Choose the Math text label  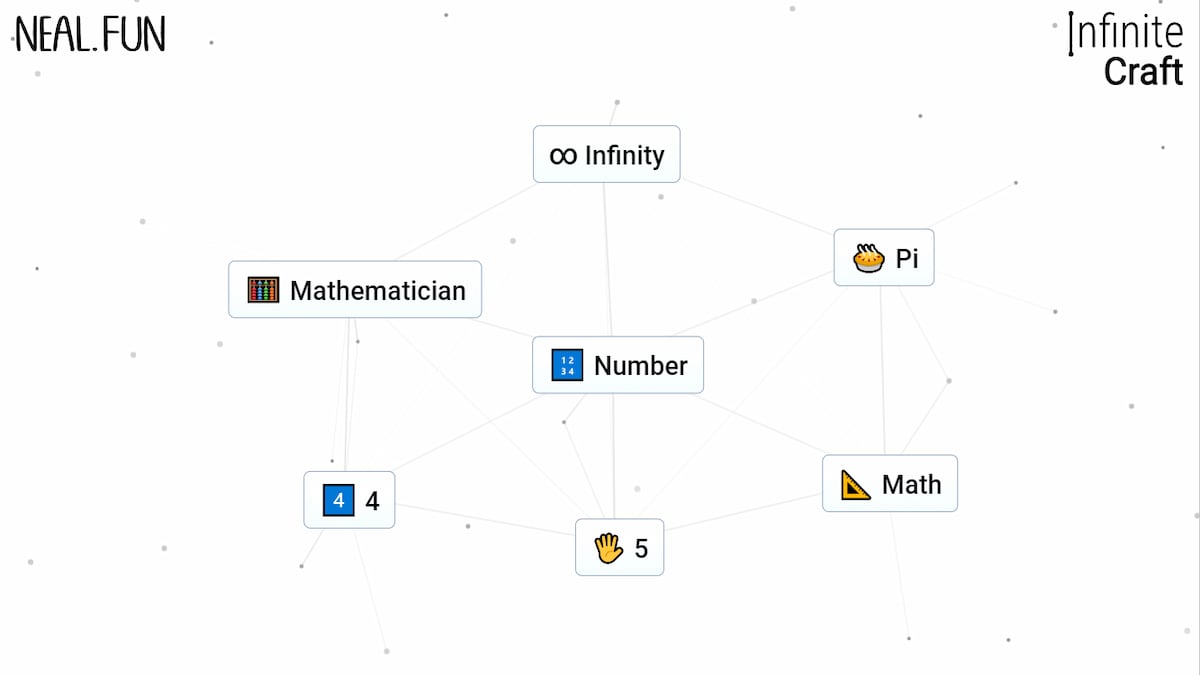(911, 485)
